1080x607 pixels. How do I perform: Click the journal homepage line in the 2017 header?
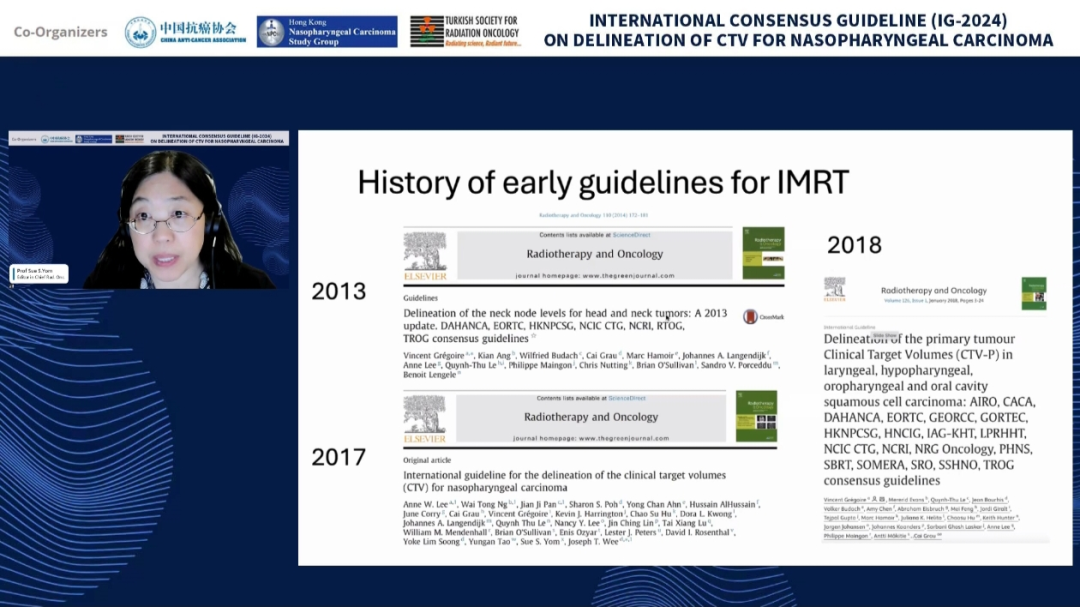[591, 438]
